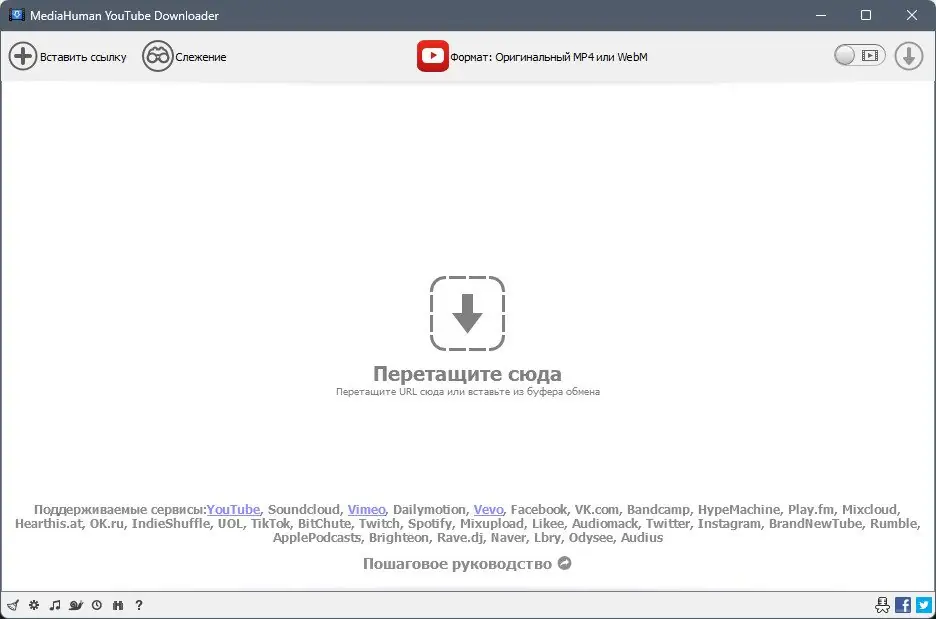
Task: Click the snail speed limit icon
Action: (75, 605)
